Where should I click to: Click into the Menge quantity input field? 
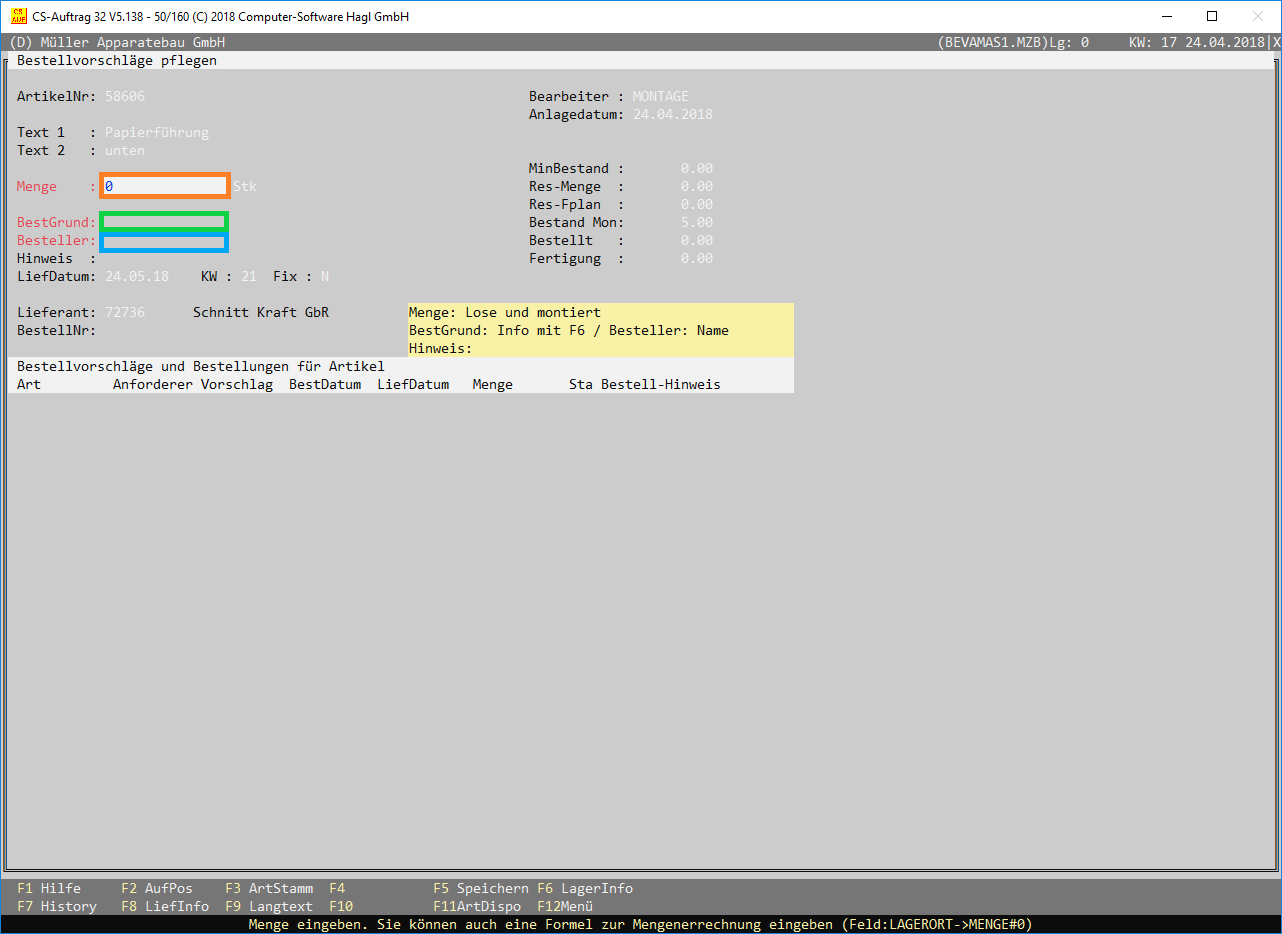[x=165, y=186]
